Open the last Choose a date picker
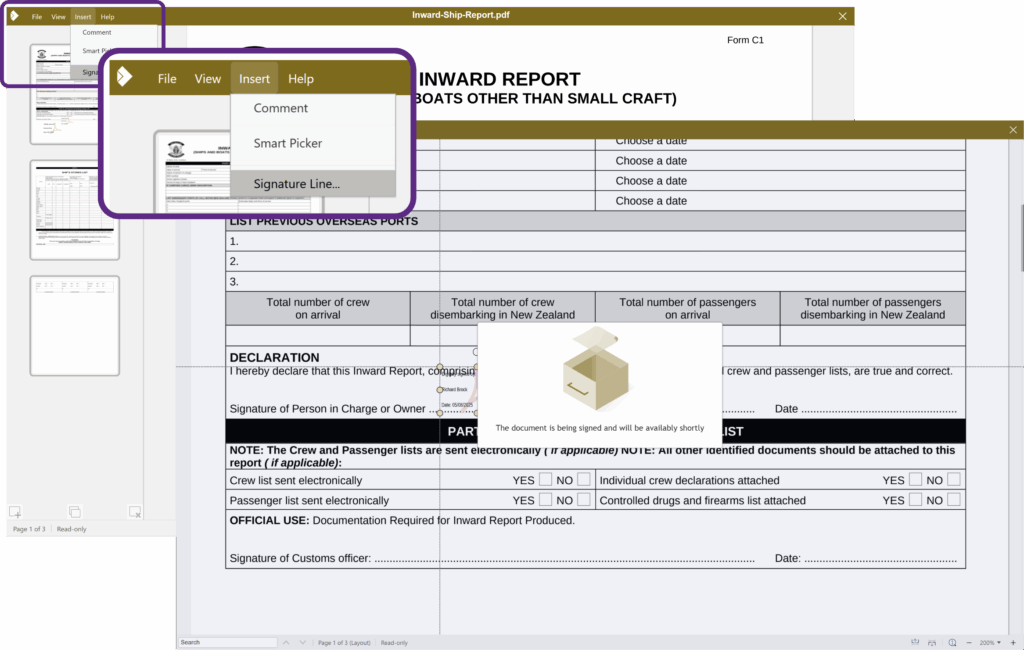 pyautogui.click(x=651, y=201)
